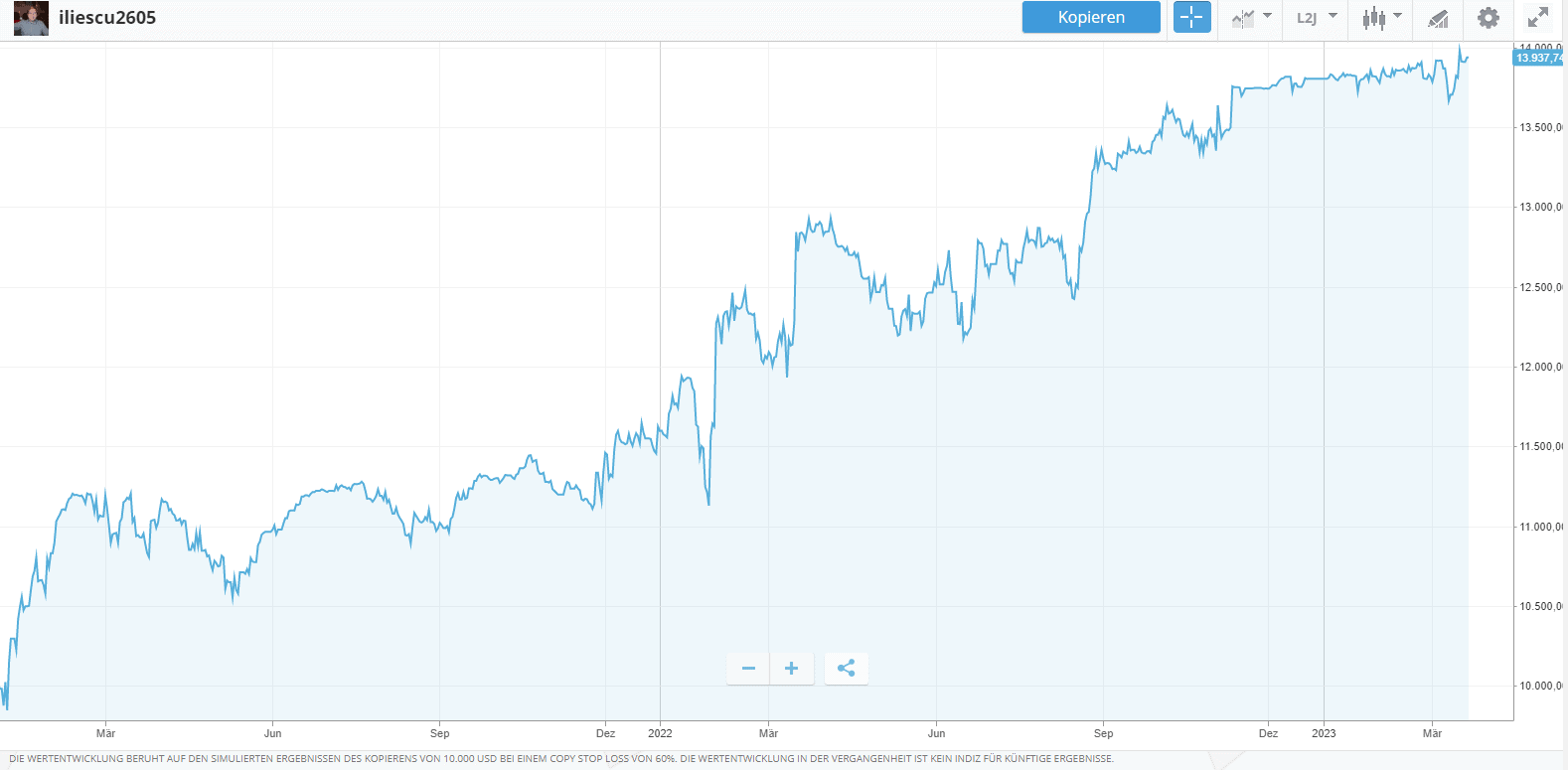Click the 12.000,00 price axis label

(x=1540, y=368)
